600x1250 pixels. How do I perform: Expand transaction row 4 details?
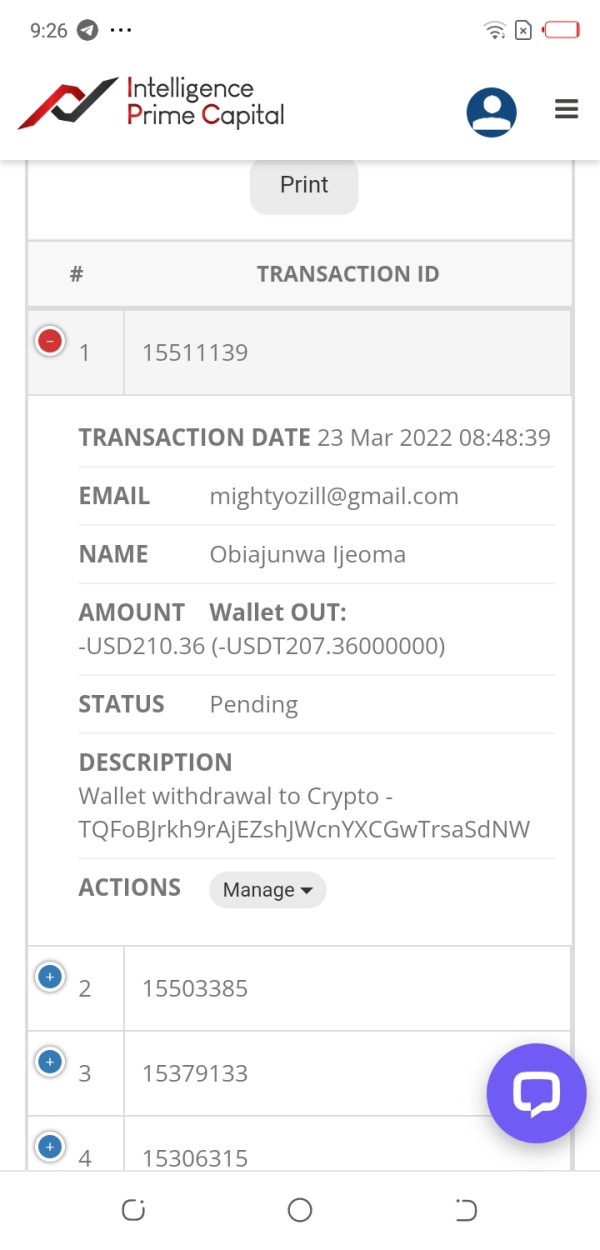coord(50,1146)
